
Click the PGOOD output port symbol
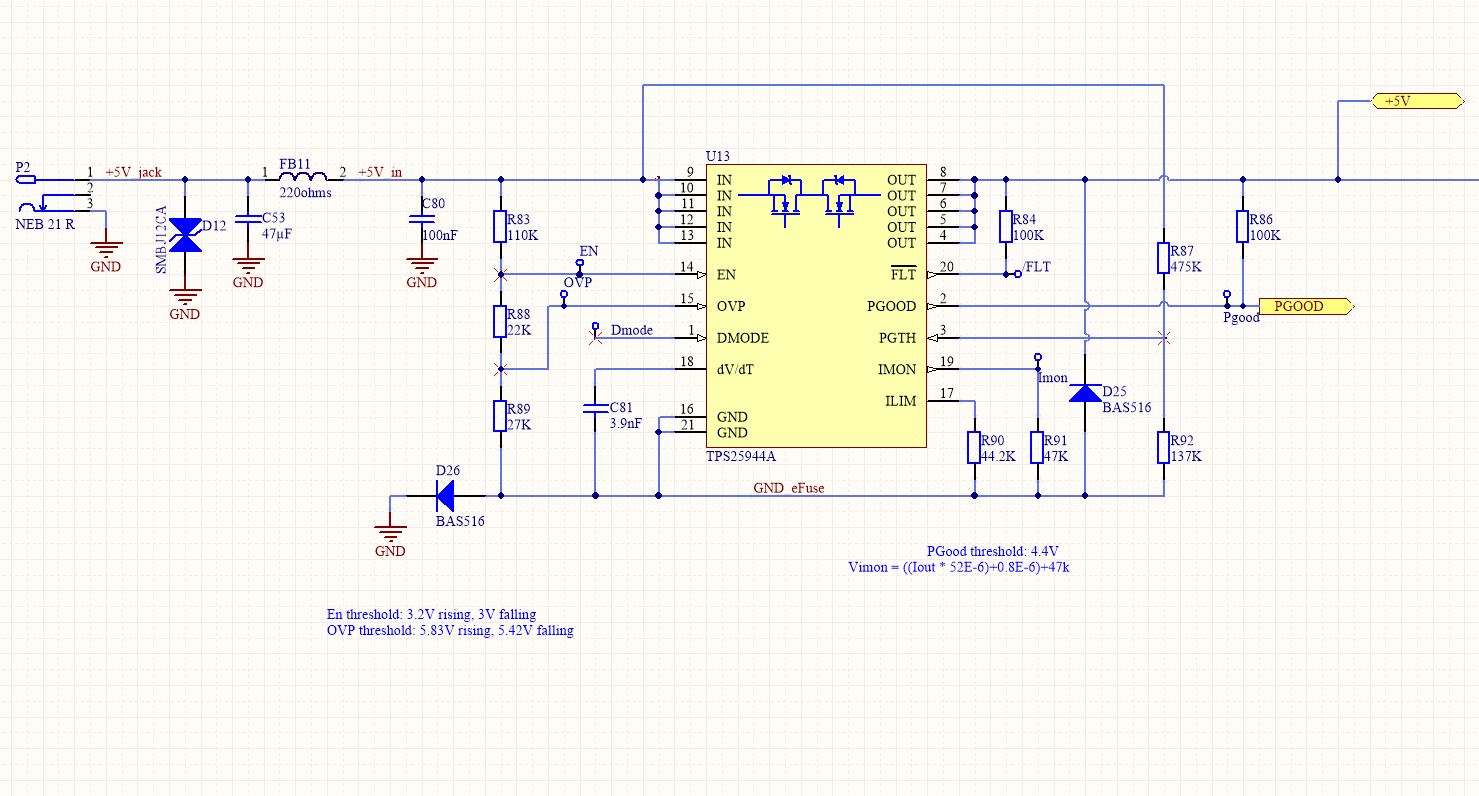(1305, 306)
